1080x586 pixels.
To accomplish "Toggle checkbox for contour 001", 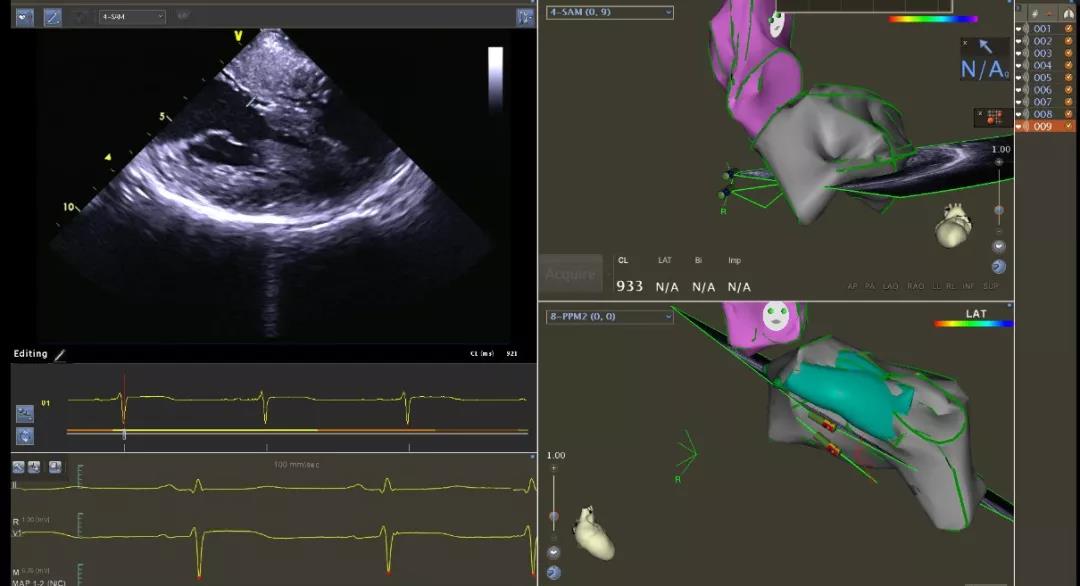I will (1069, 29).
